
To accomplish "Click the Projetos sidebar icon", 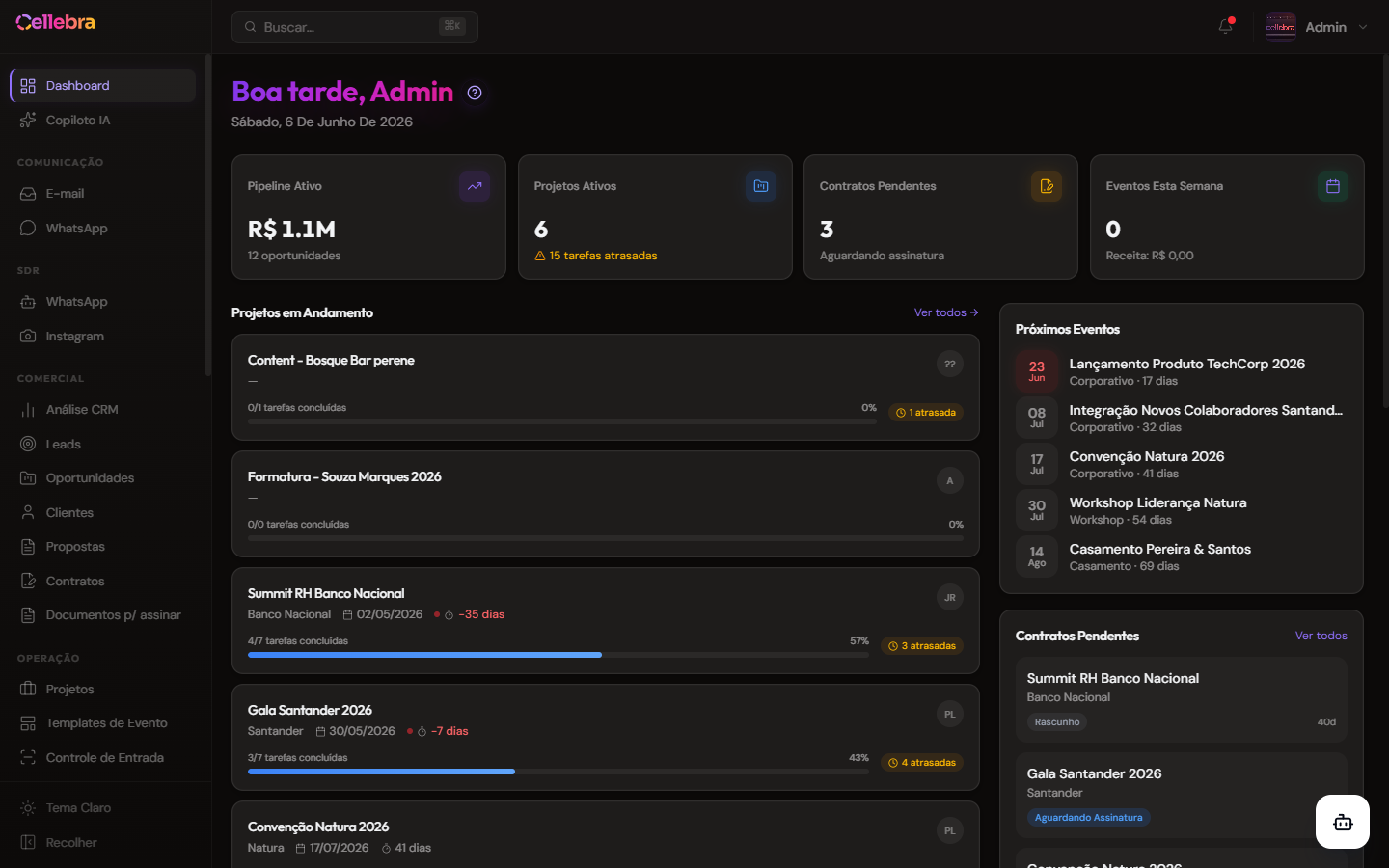I will pyautogui.click(x=28, y=690).
